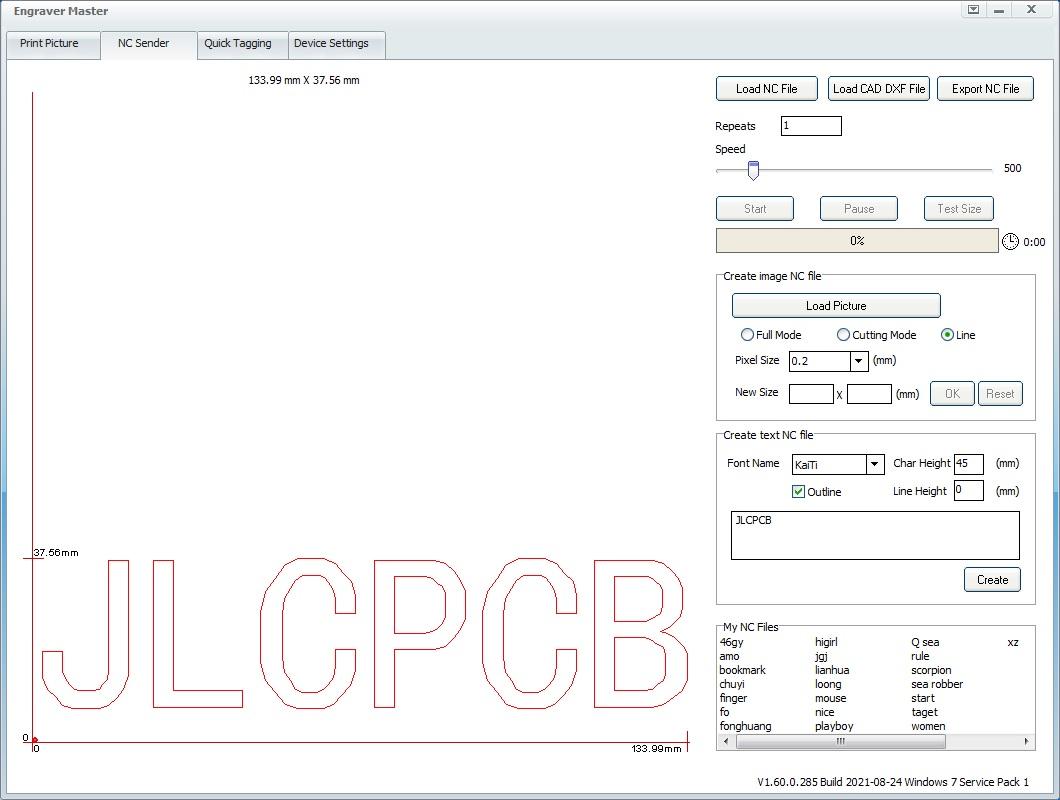Image resolution: width=1060 pixels, height=800 pixels.
Task: Select the scorpion NC file
Action: [x=931, y=670]
